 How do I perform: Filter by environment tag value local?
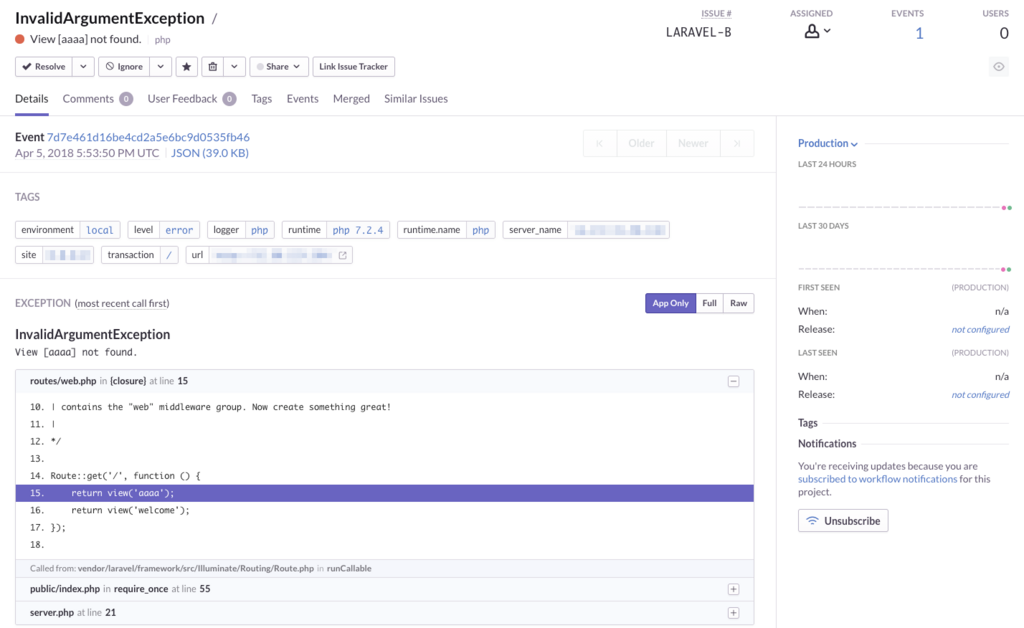coord(99,230)
